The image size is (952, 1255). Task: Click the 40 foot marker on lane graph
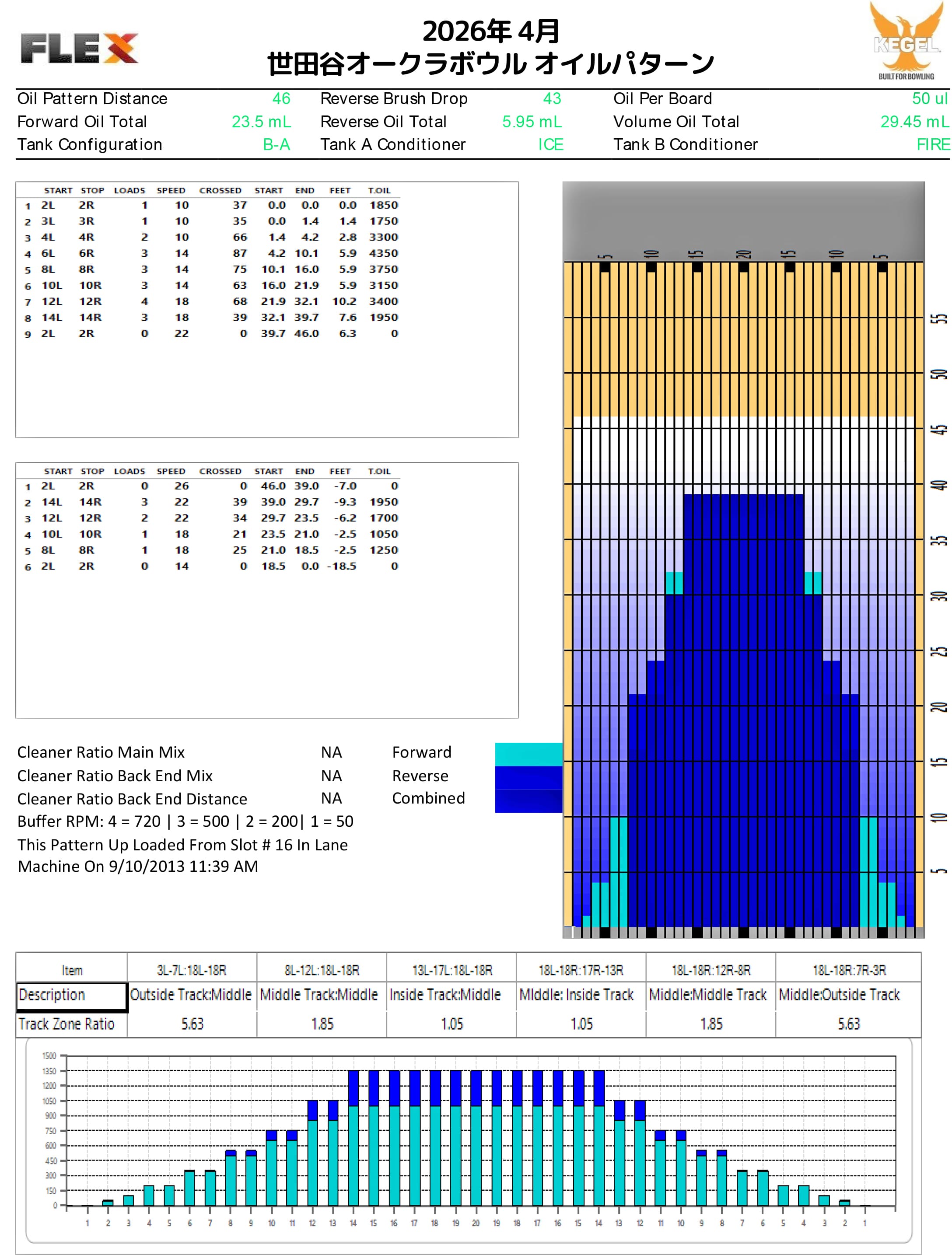tap(939, 485)
